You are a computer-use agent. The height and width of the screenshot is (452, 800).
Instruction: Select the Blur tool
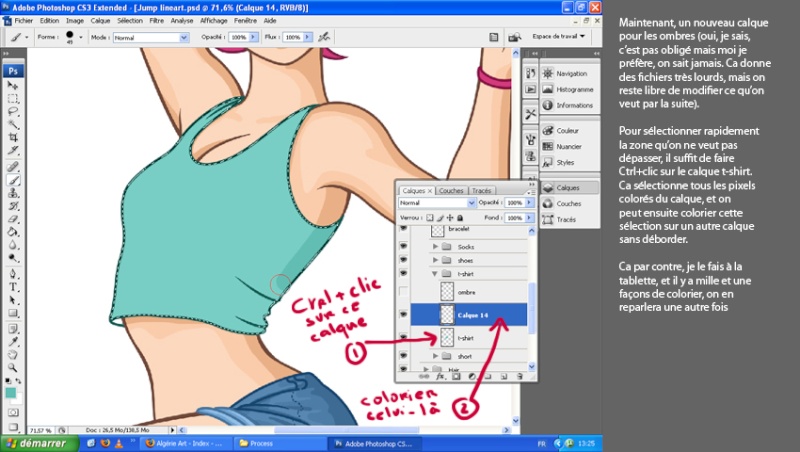13,245
